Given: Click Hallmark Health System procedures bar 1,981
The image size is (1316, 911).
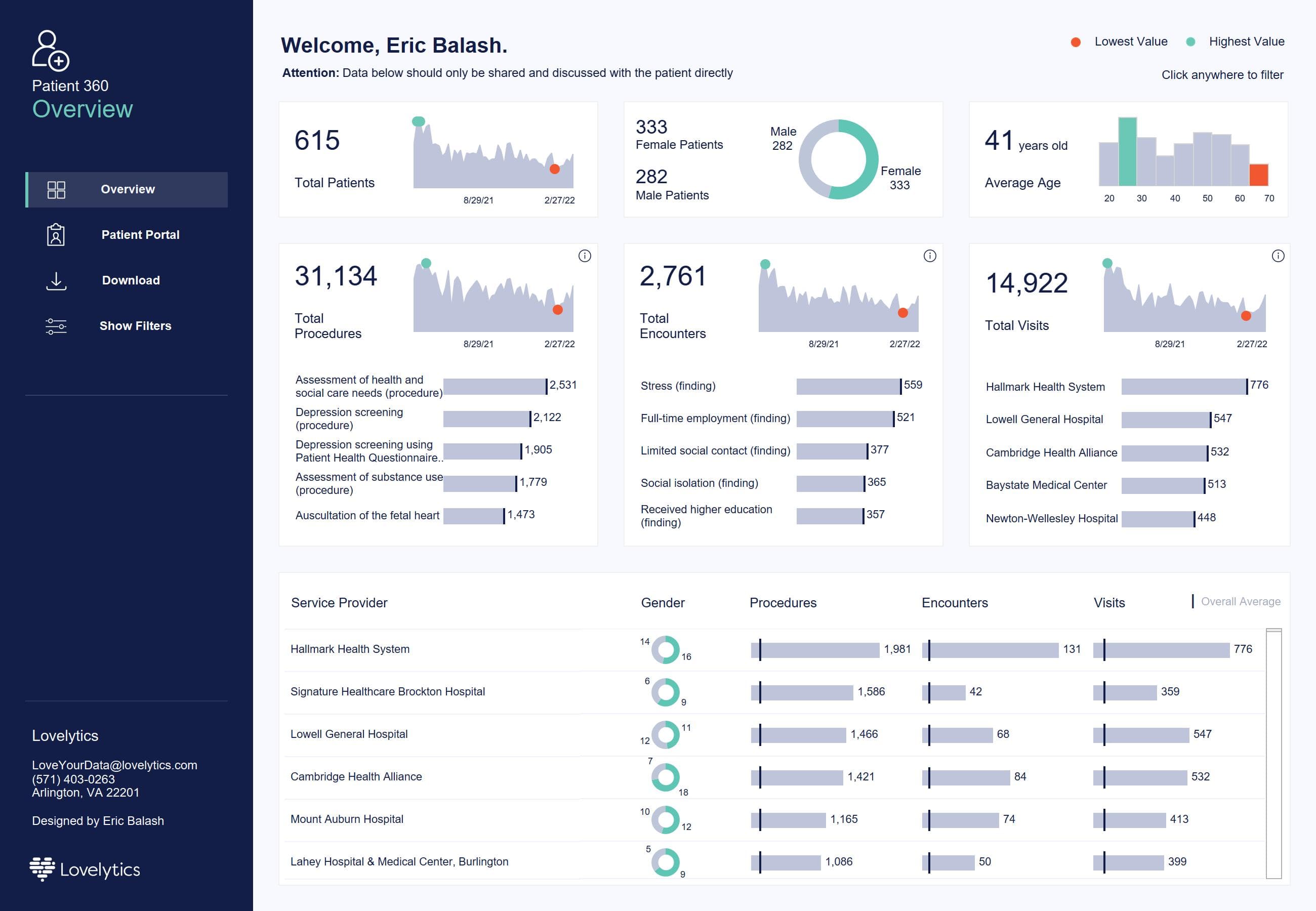Looking at the screenshot, I should [815, 650].
